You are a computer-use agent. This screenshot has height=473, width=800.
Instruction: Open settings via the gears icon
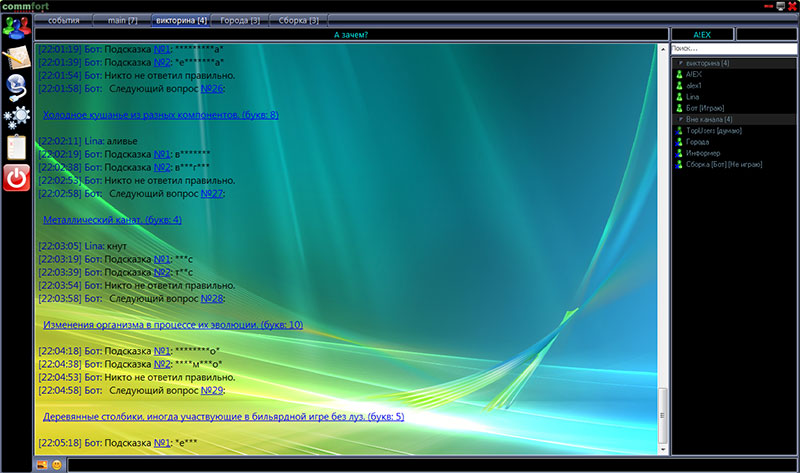(x=16, y=117)
